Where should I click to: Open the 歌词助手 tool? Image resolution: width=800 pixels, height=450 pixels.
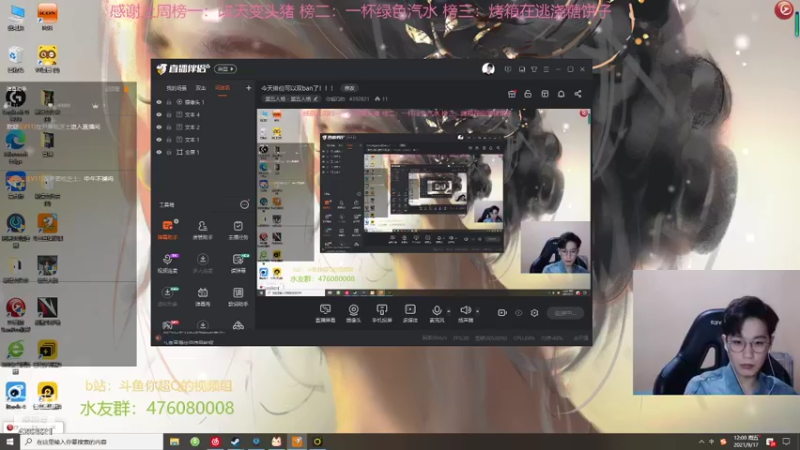tap(238, 296)
